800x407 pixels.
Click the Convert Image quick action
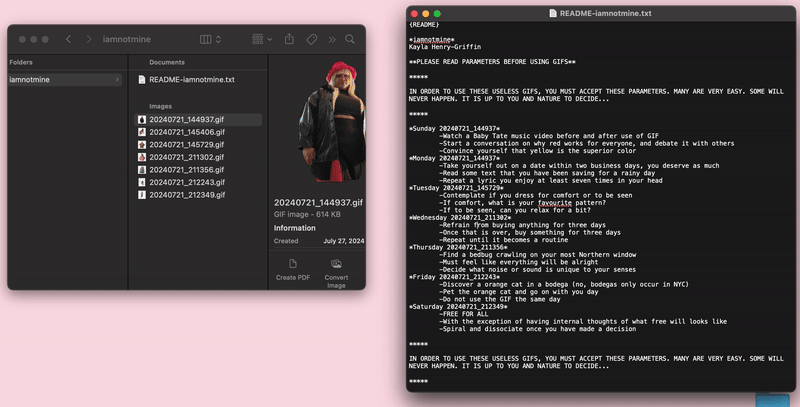pos(336,273)
